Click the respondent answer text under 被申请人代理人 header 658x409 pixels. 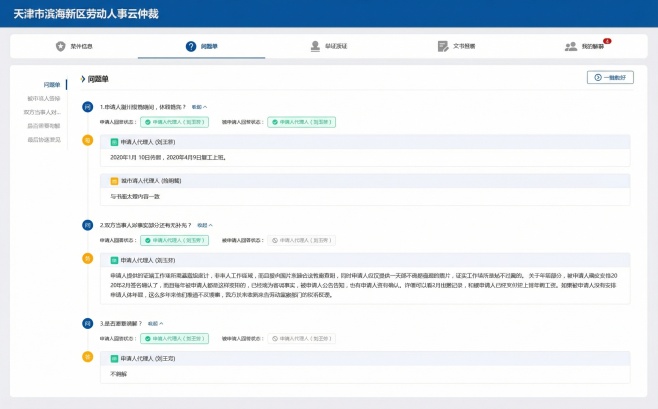[135, 196]
